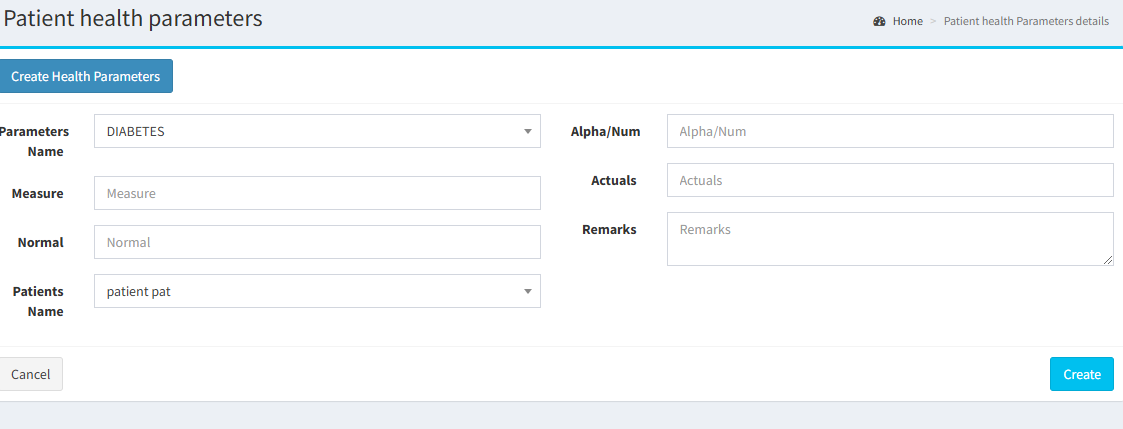Screen dimensions: 1123x429
Task: Focus the Alpha/Num input field
Action: [x=890, y=132]
